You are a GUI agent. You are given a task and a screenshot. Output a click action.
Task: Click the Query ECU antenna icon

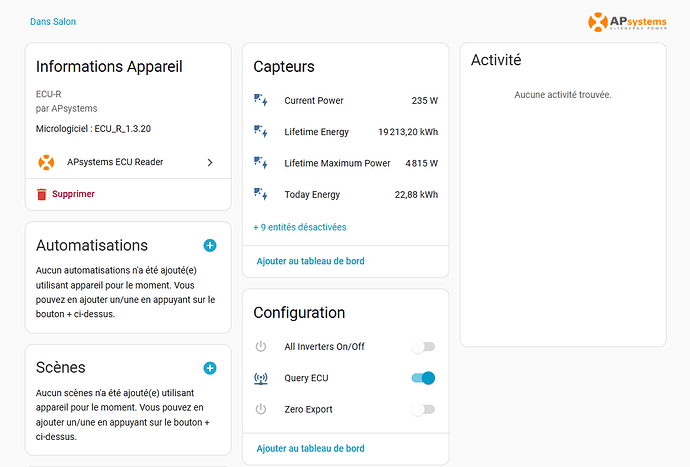pyautogui.click(x=261, y=378)
